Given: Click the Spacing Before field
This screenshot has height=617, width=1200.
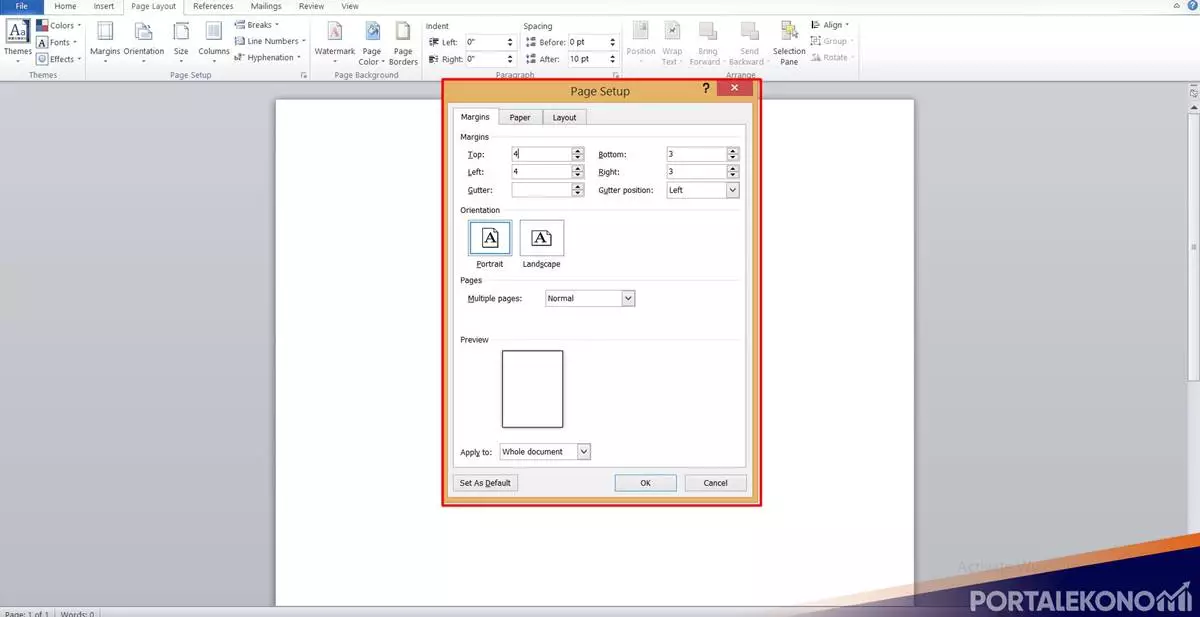Looking at the screenshot, I should [x=593, y=42].
